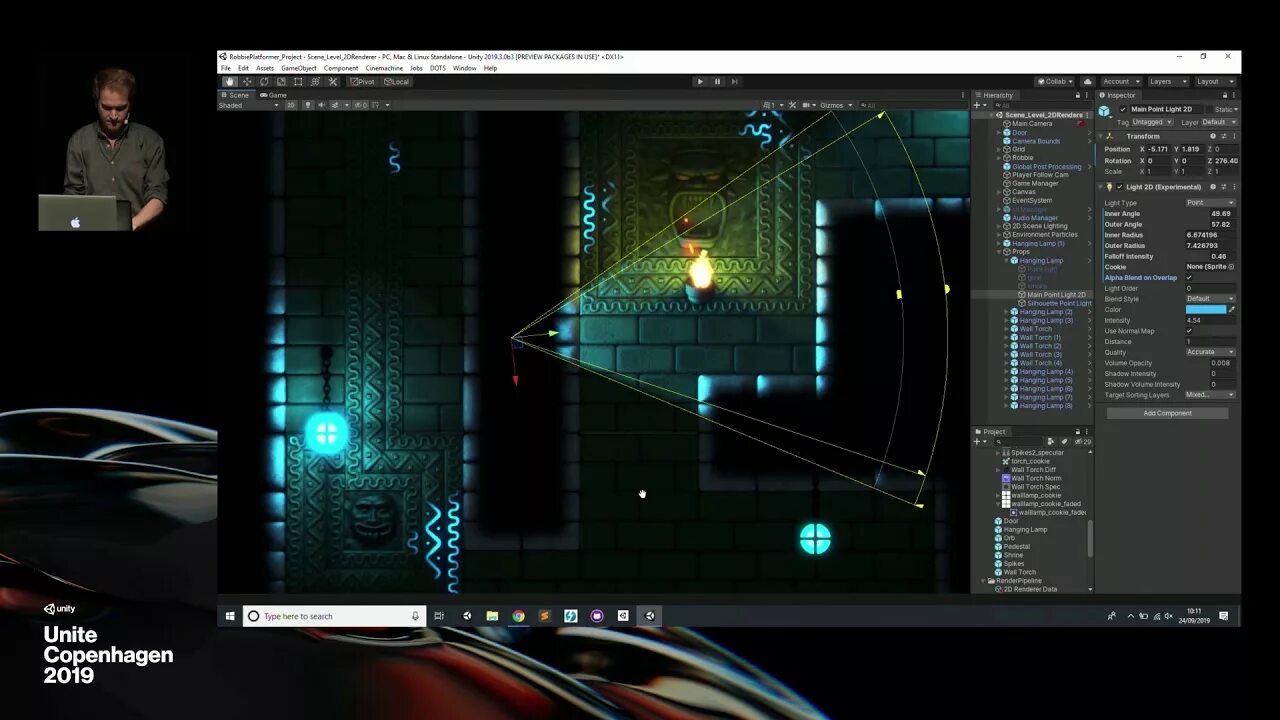
Task: Expand Wall Torch (1) item
Action: (x=1007, y=338)
